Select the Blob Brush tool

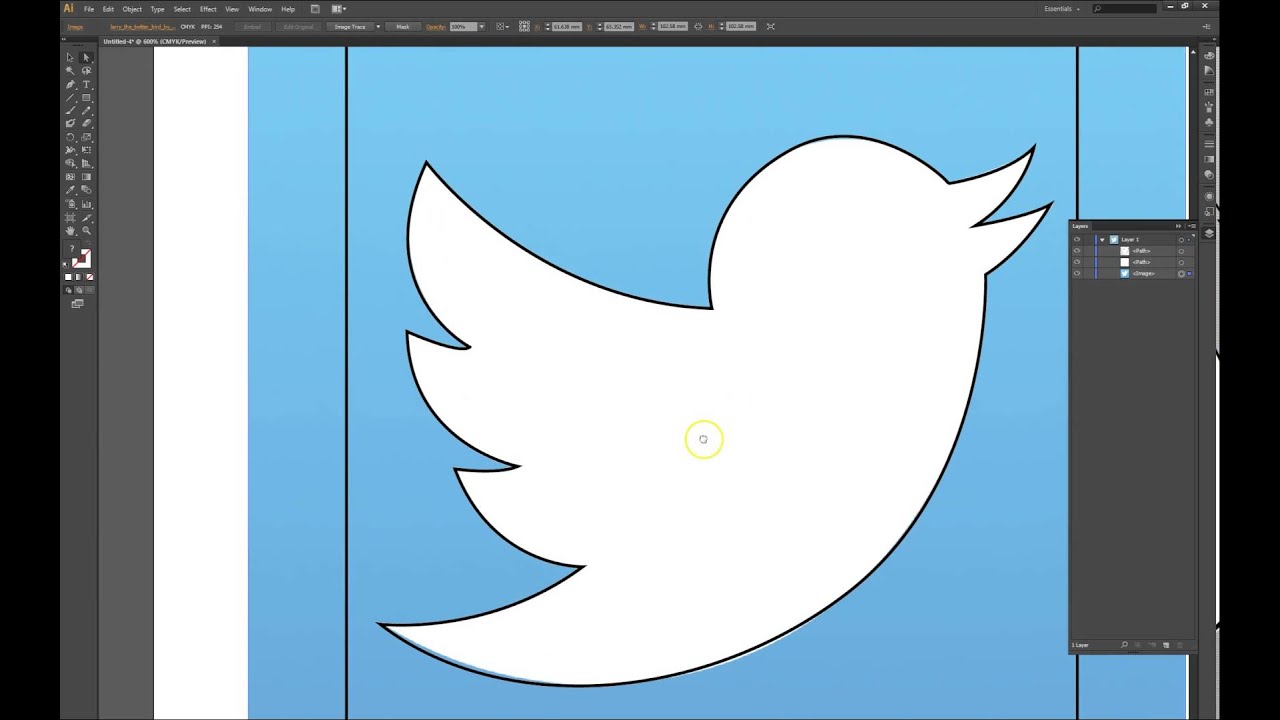[70, 123]
